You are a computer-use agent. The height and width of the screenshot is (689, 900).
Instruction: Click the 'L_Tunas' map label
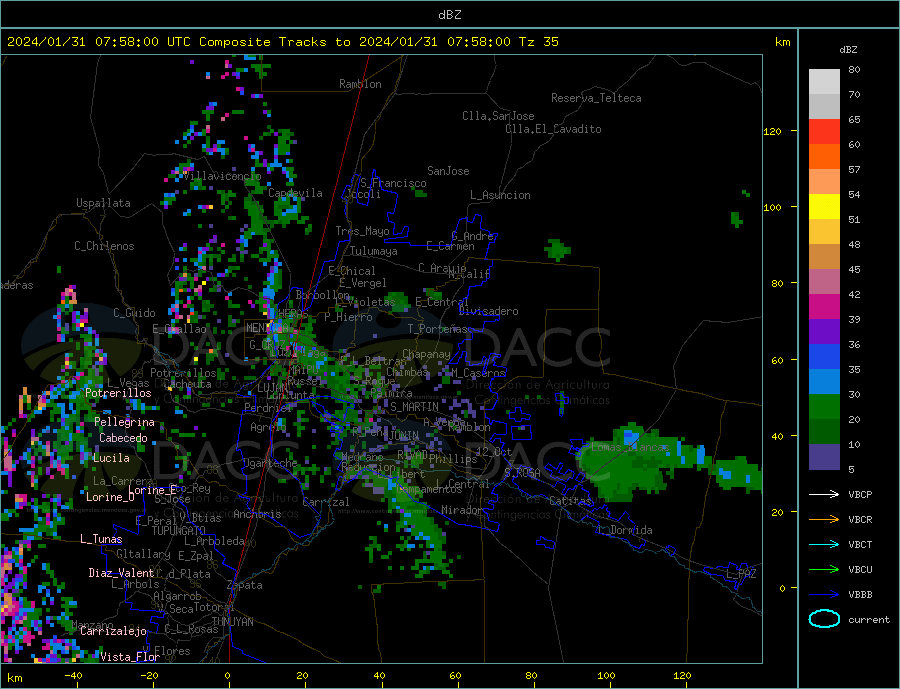[101, 539]
